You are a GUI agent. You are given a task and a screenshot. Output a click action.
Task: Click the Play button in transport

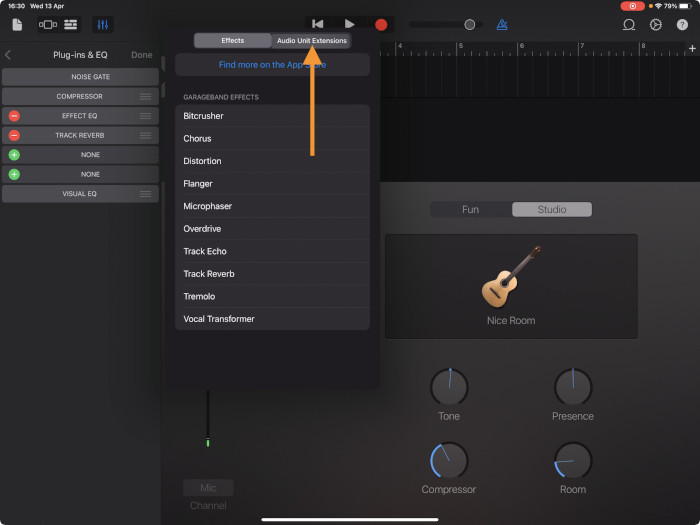tap(349, 24)
